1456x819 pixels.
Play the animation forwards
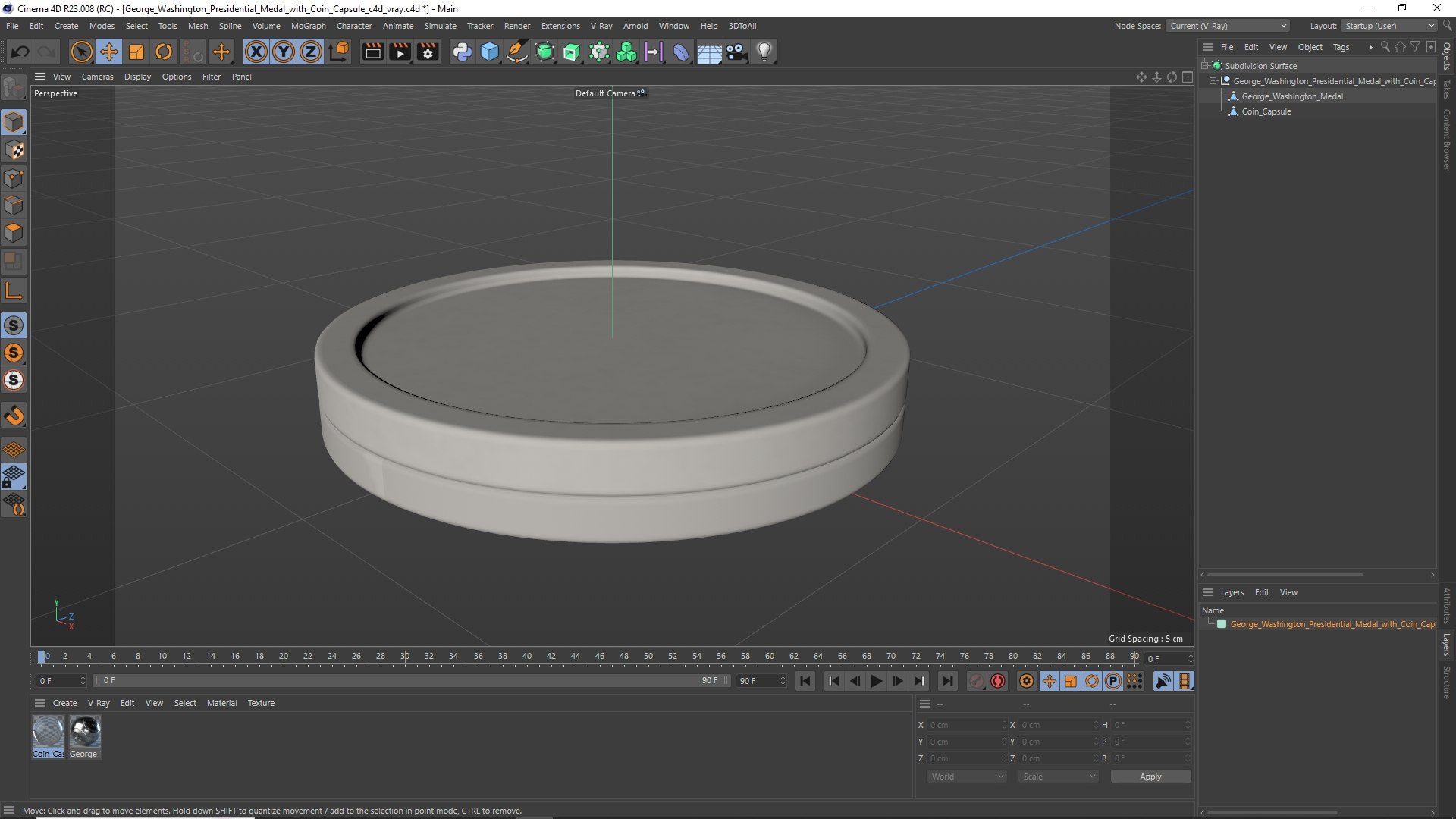click(876, 681)
